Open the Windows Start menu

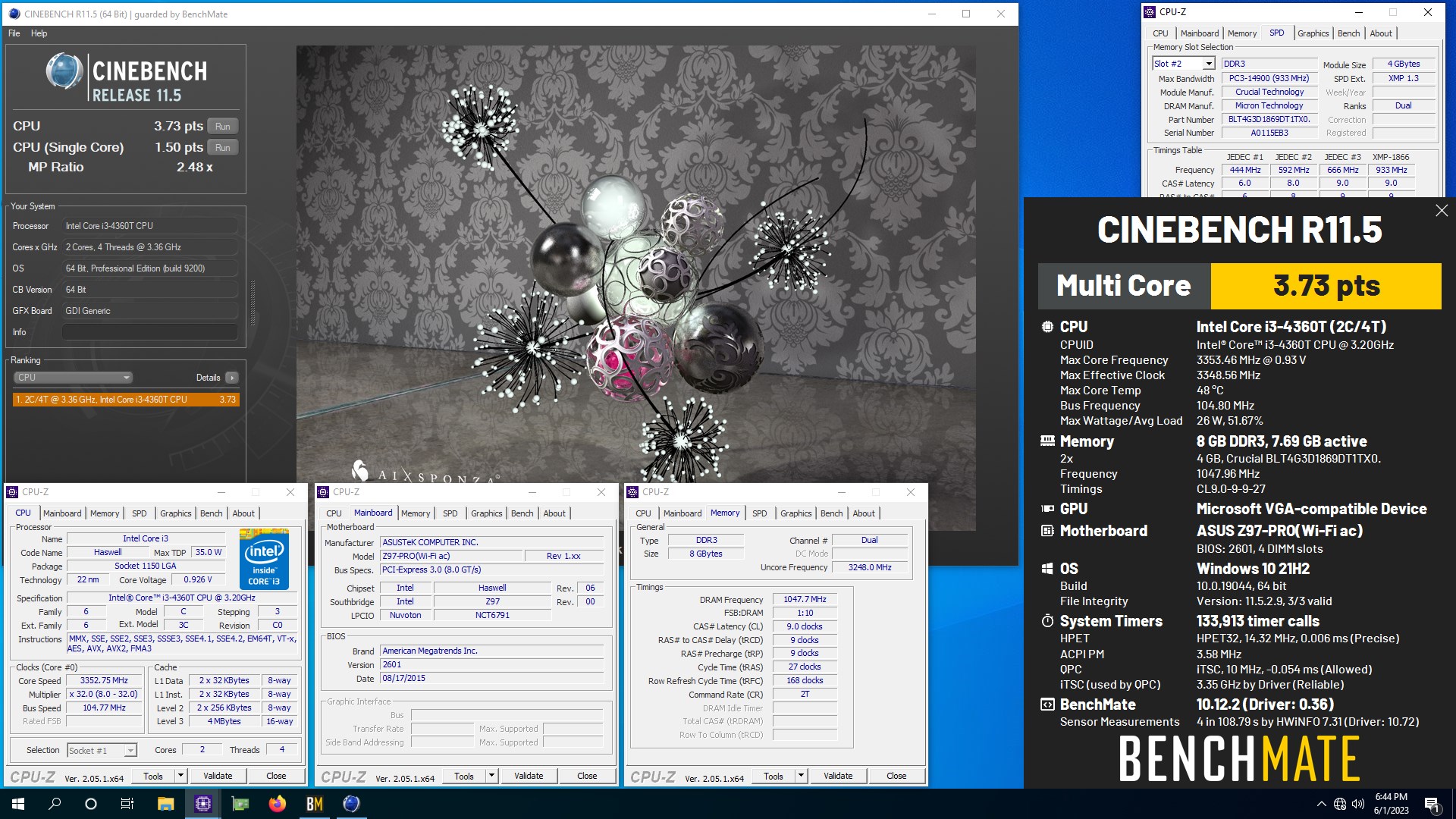point(18,804)
